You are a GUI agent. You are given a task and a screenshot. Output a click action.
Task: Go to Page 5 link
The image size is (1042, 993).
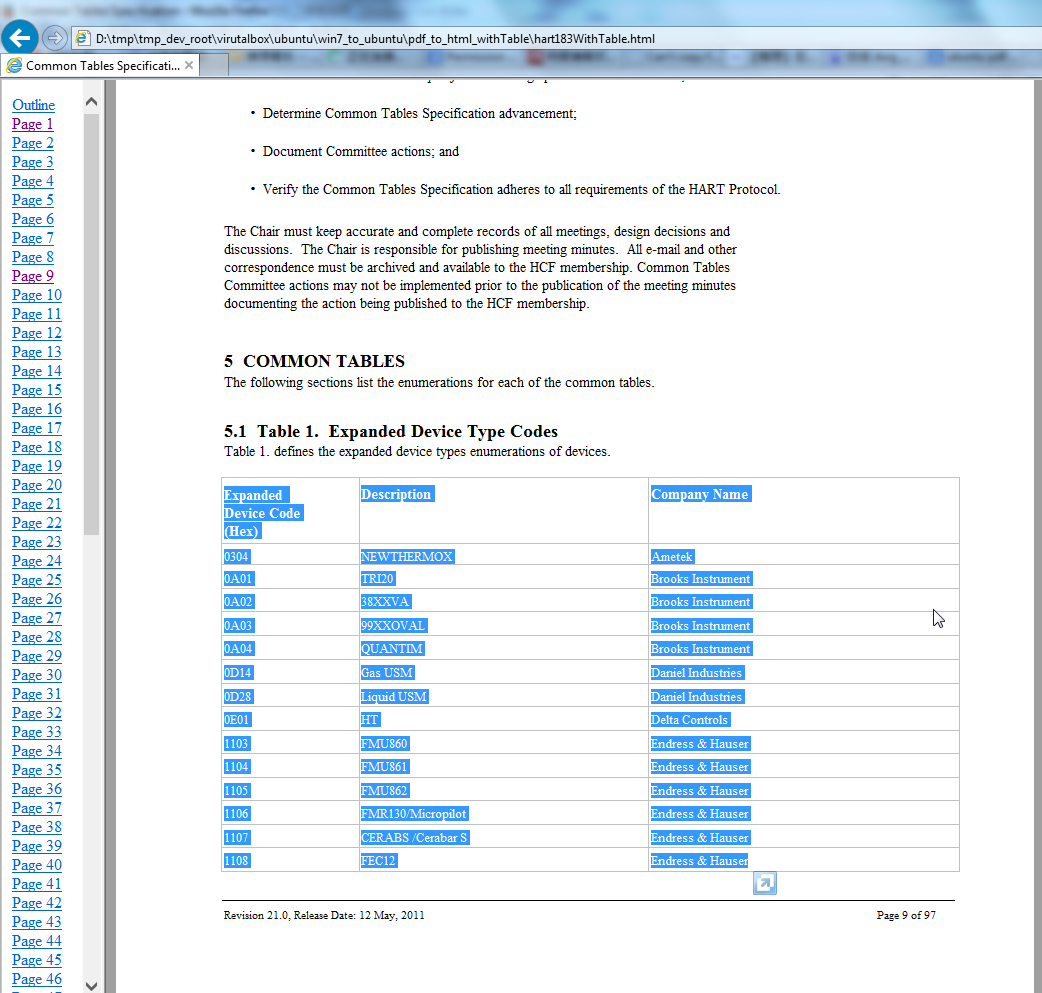(x=33, y=200)
